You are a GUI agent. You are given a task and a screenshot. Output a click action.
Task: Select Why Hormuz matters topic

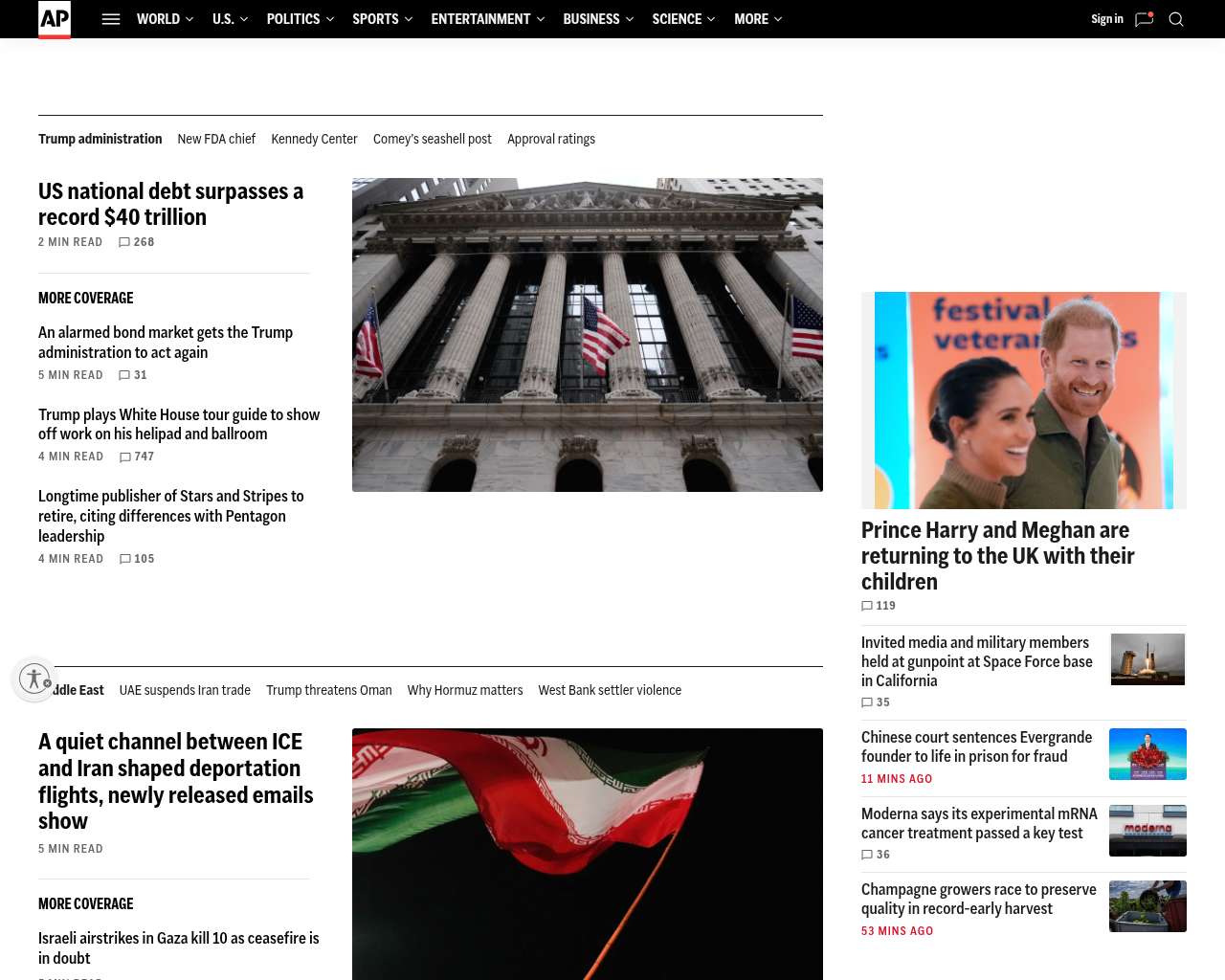465,690
